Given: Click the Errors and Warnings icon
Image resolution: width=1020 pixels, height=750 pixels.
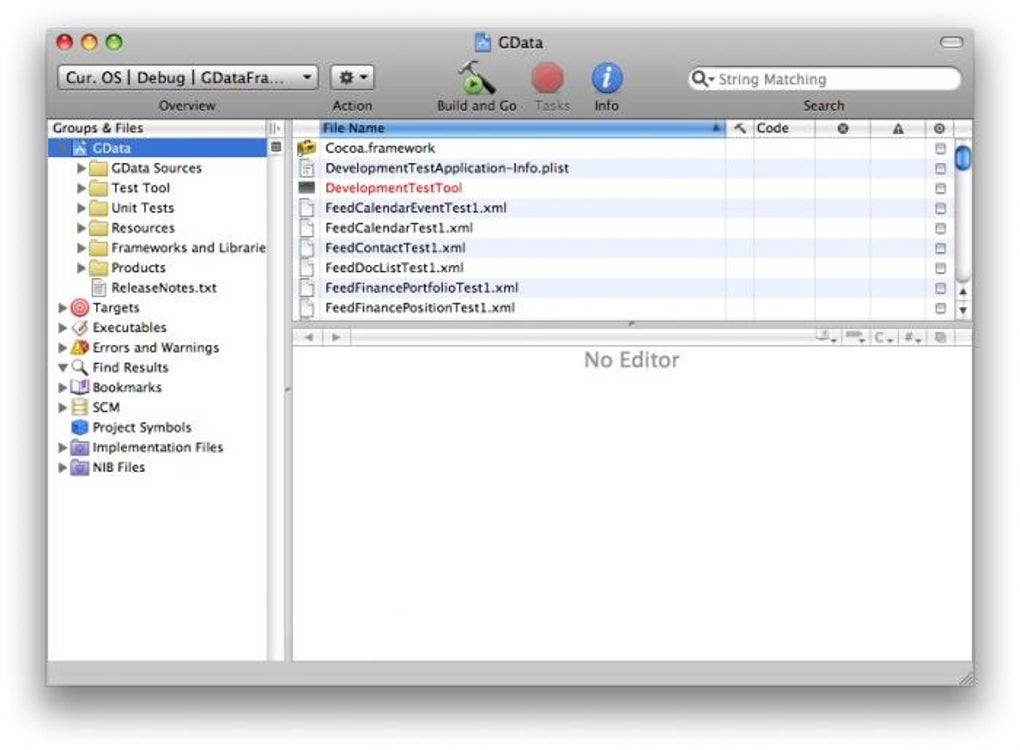Looking at the screenshot, I should tap(79, 347).
